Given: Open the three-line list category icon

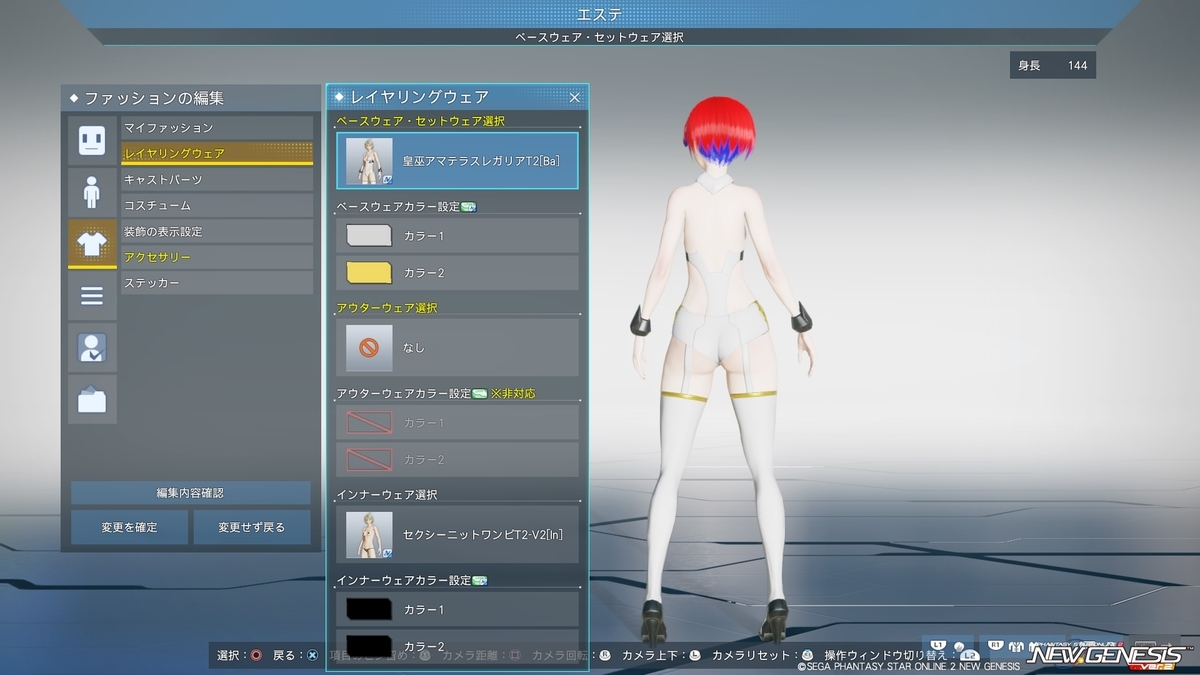Looking at the screenshot, I should point(92,296).
